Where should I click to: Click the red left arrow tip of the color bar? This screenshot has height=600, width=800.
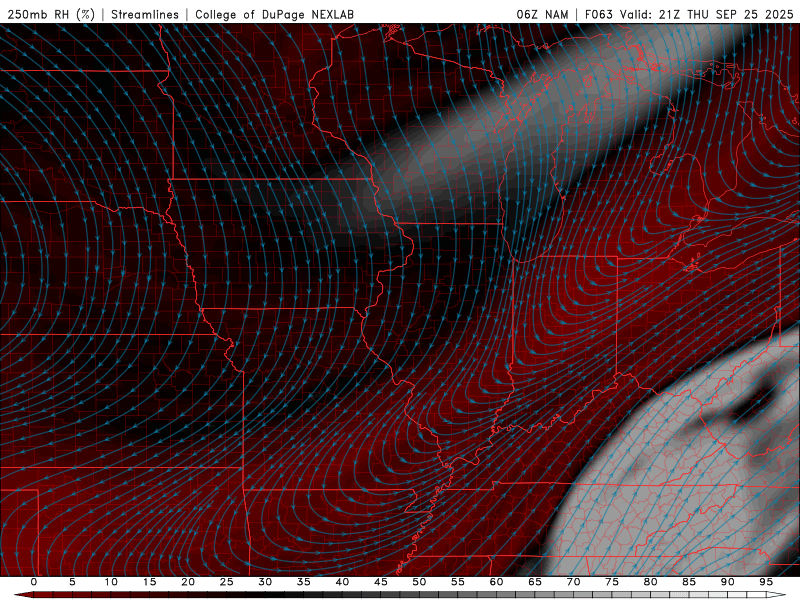click(23, 595)
